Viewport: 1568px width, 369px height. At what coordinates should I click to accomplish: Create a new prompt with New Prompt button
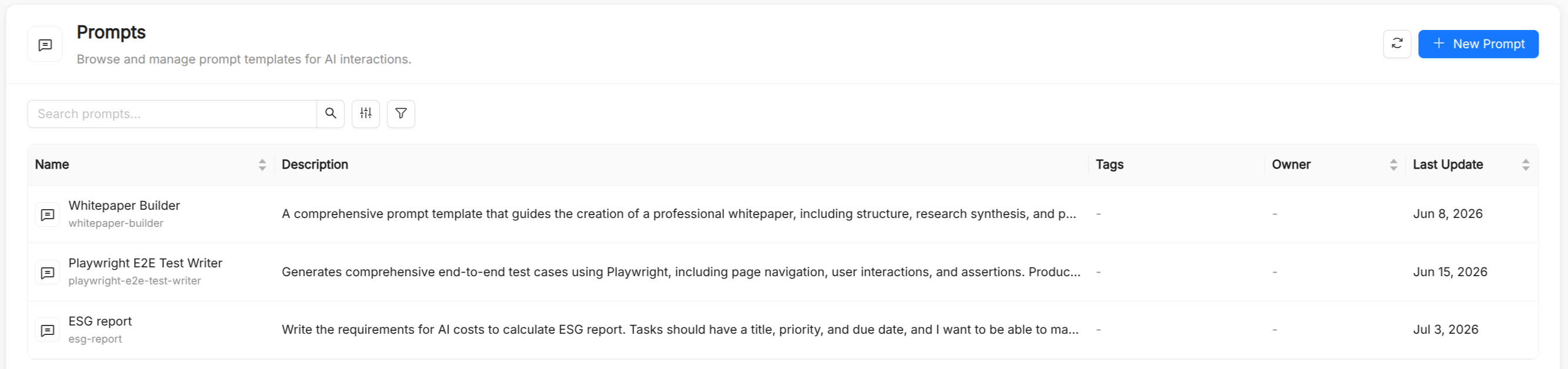[x=1478, y=44]
